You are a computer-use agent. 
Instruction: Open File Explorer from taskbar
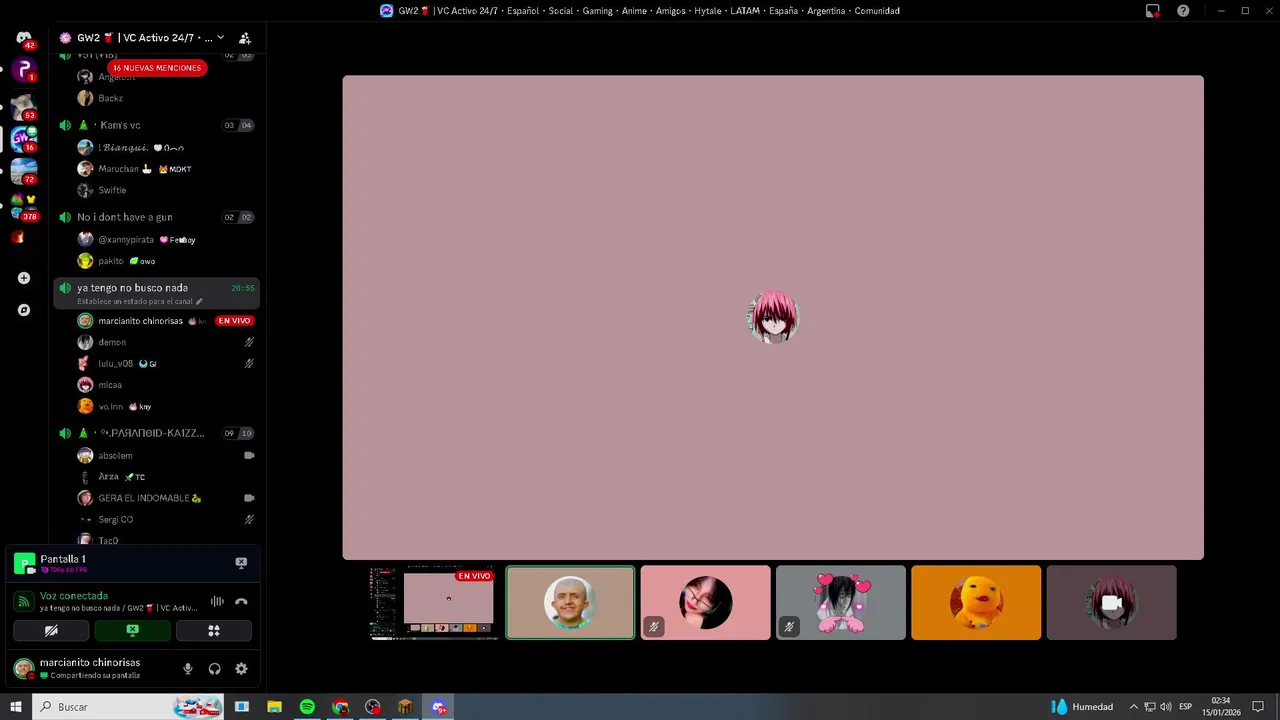point(274,707)
